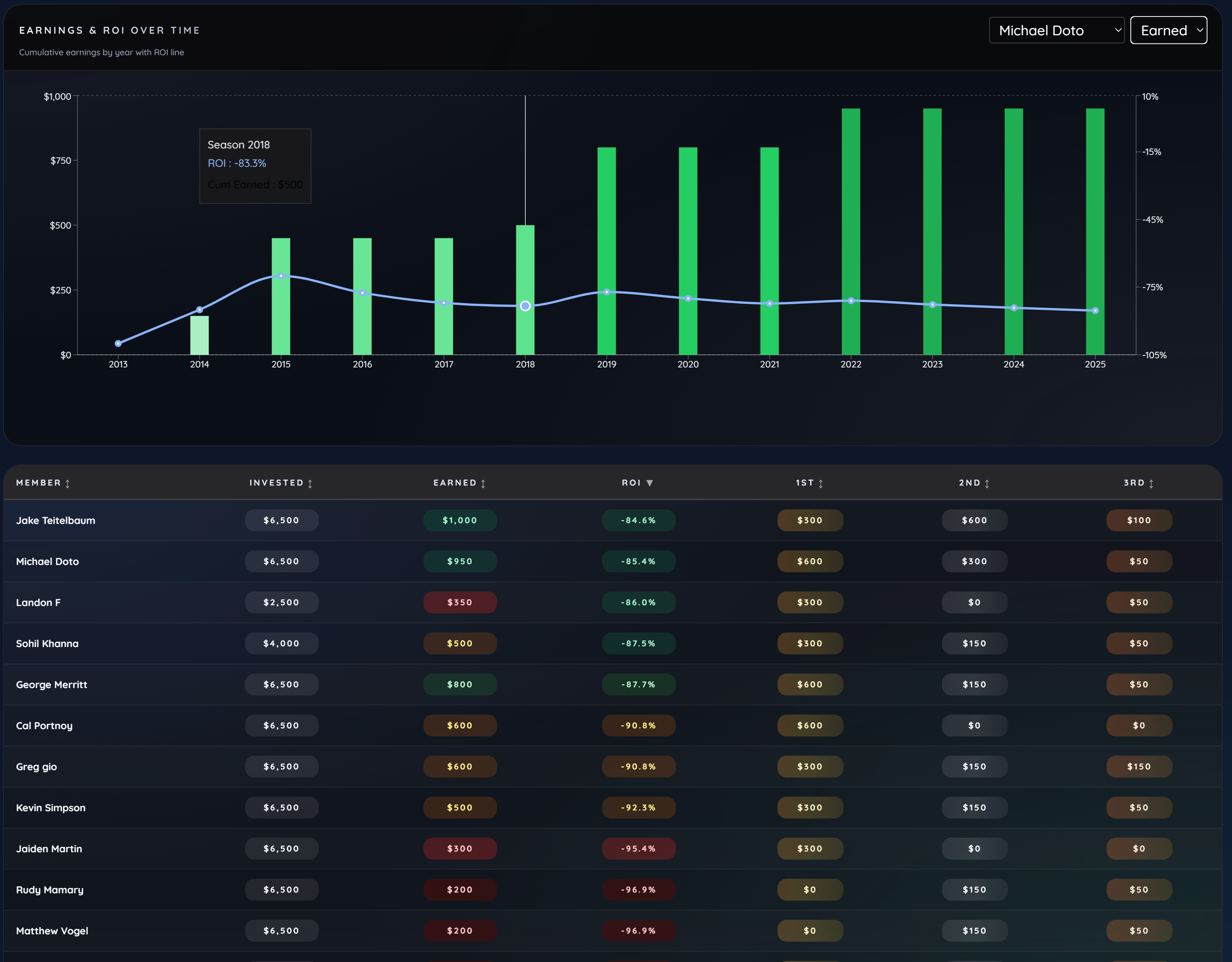The height and width of the screenshot is (962, 1232).
Task: Click the 2014 earnings bar
Action: pyautogui.click(x=200, y=335)
